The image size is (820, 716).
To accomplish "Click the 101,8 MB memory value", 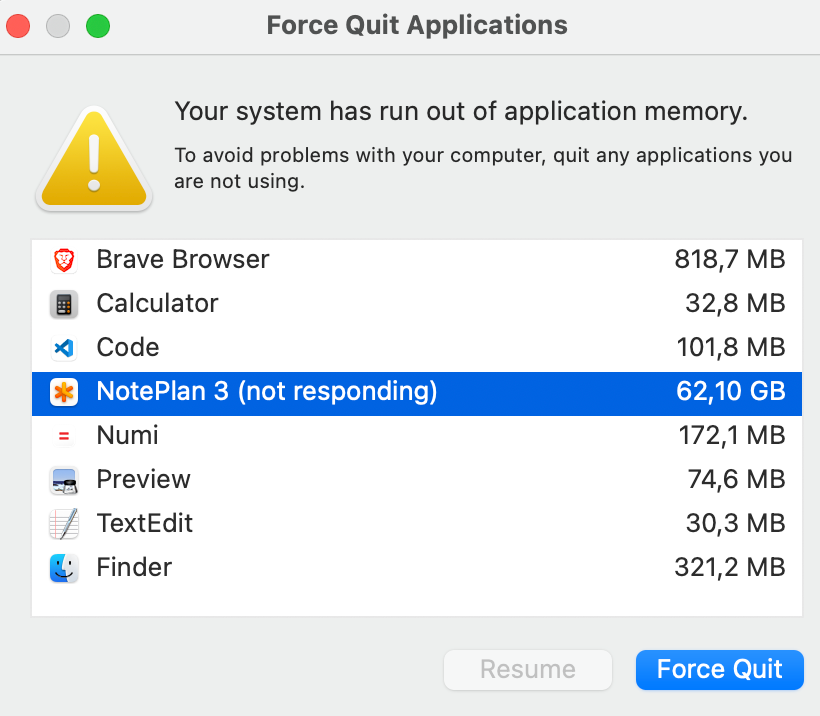I will [731, 347].
